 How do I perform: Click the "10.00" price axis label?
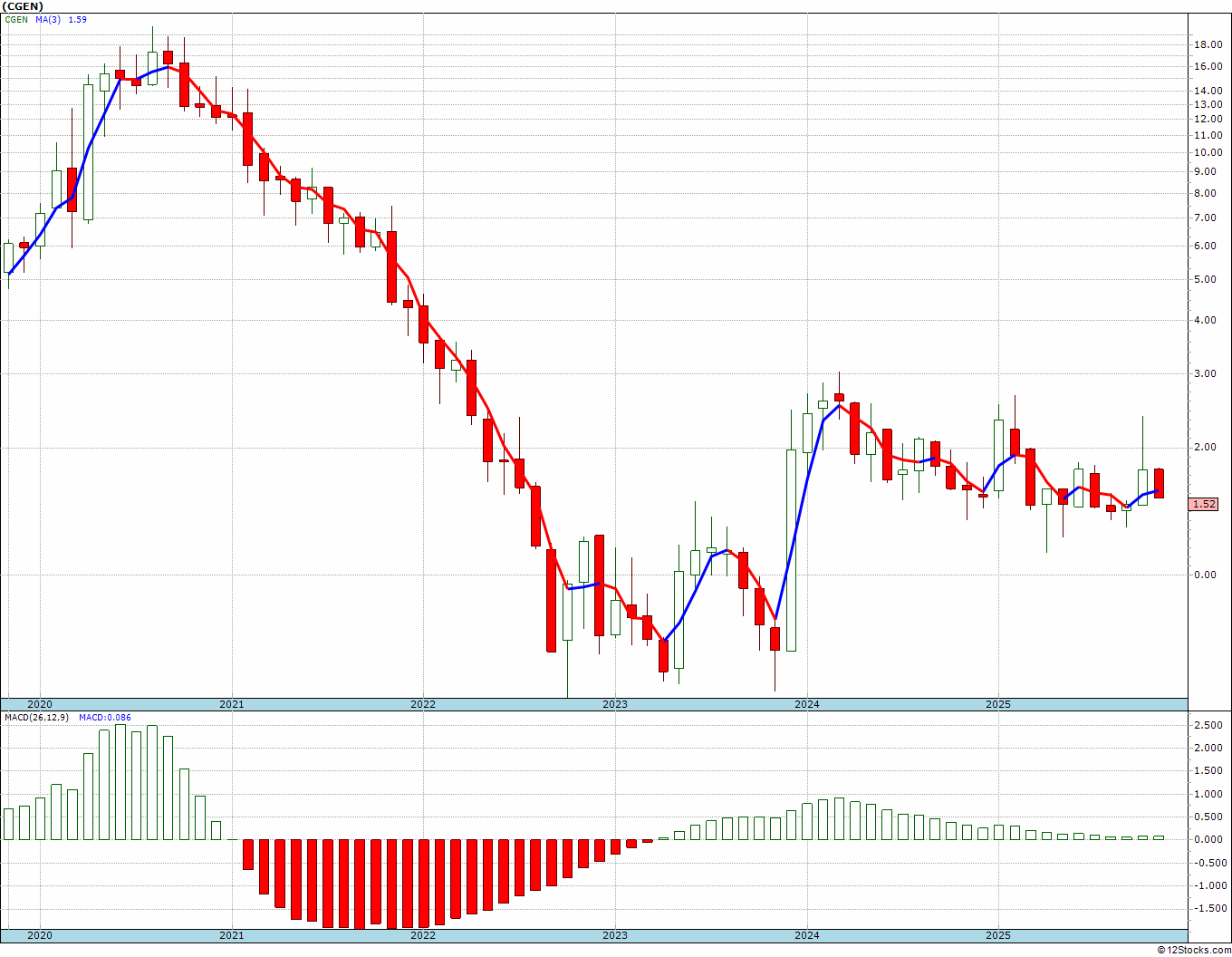[1207, 153]
